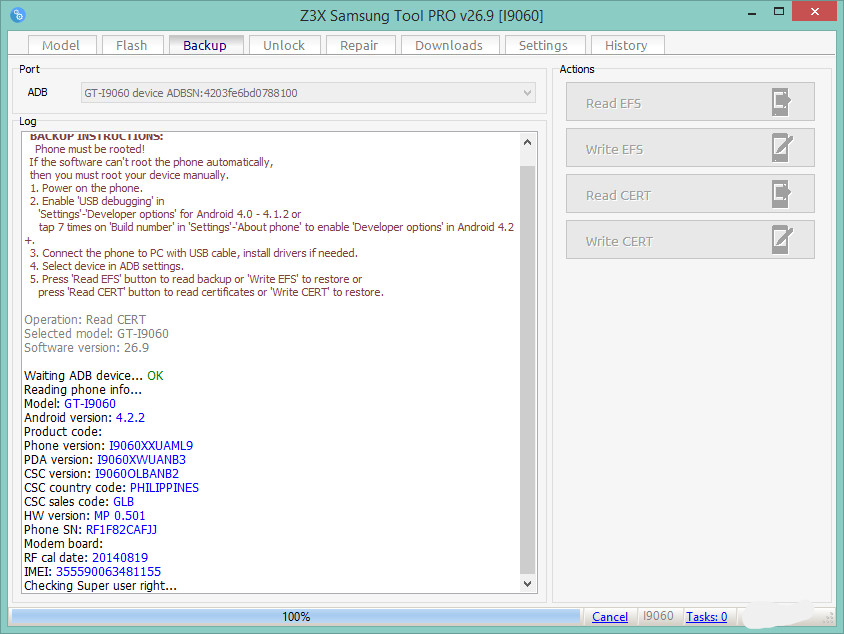Cancel the running operation
Screen dimensions: 844x634
pyautogui.click(x=610, y=617)
